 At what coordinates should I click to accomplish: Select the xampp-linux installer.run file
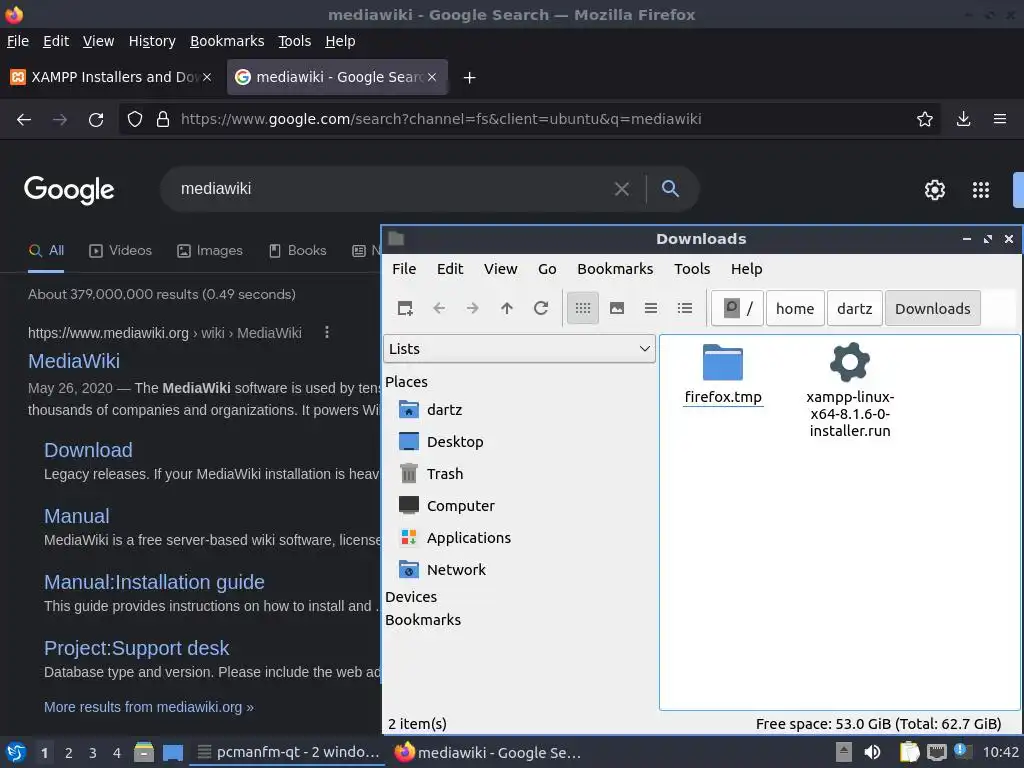pos(850,391)
